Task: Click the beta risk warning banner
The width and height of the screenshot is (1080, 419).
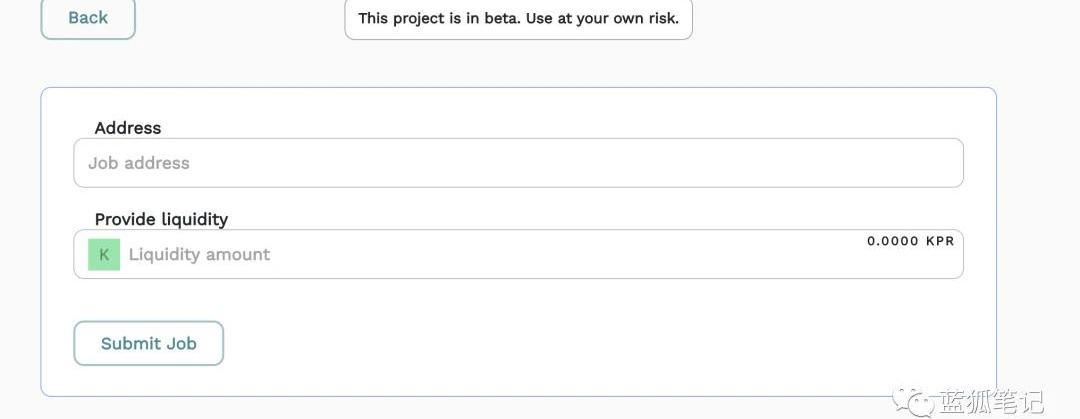Action: 518,19
